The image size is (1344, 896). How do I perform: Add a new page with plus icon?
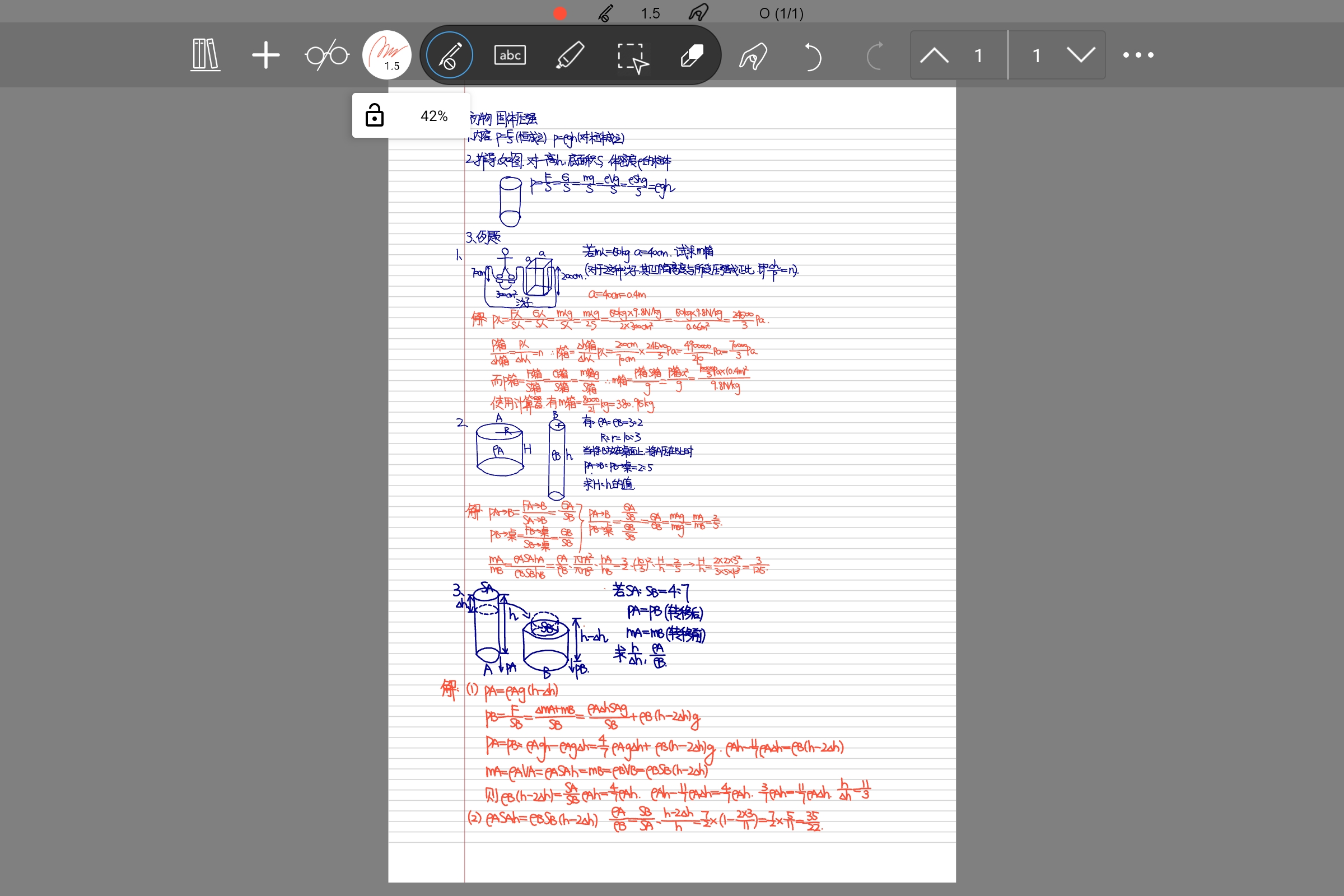265,54
